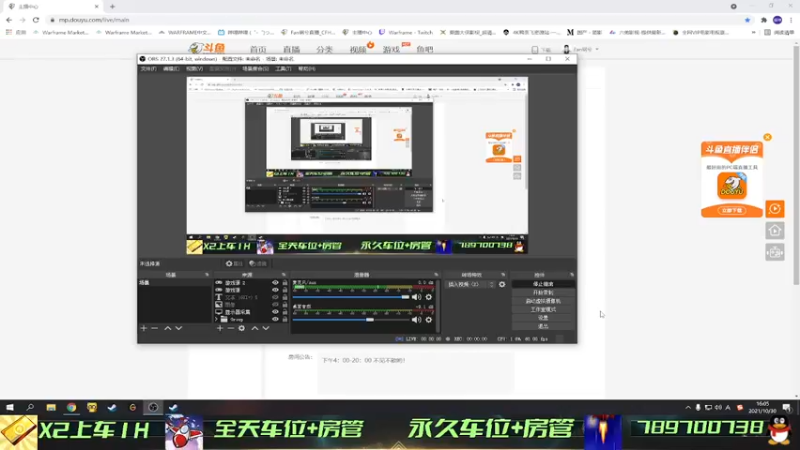800x450 pixels.
Task: Move selected source up in sources list
Action: 255,328
